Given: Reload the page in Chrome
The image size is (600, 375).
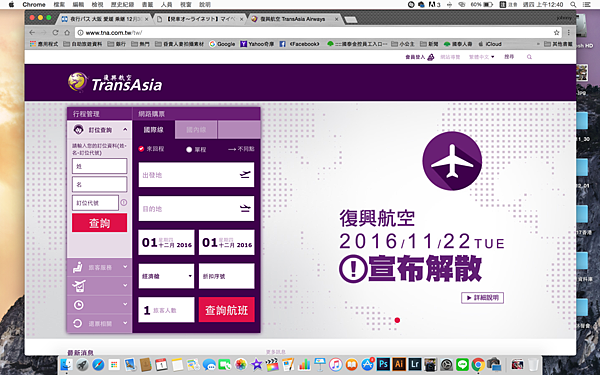Looking at the screenshot, I should [x=55, y=33].
